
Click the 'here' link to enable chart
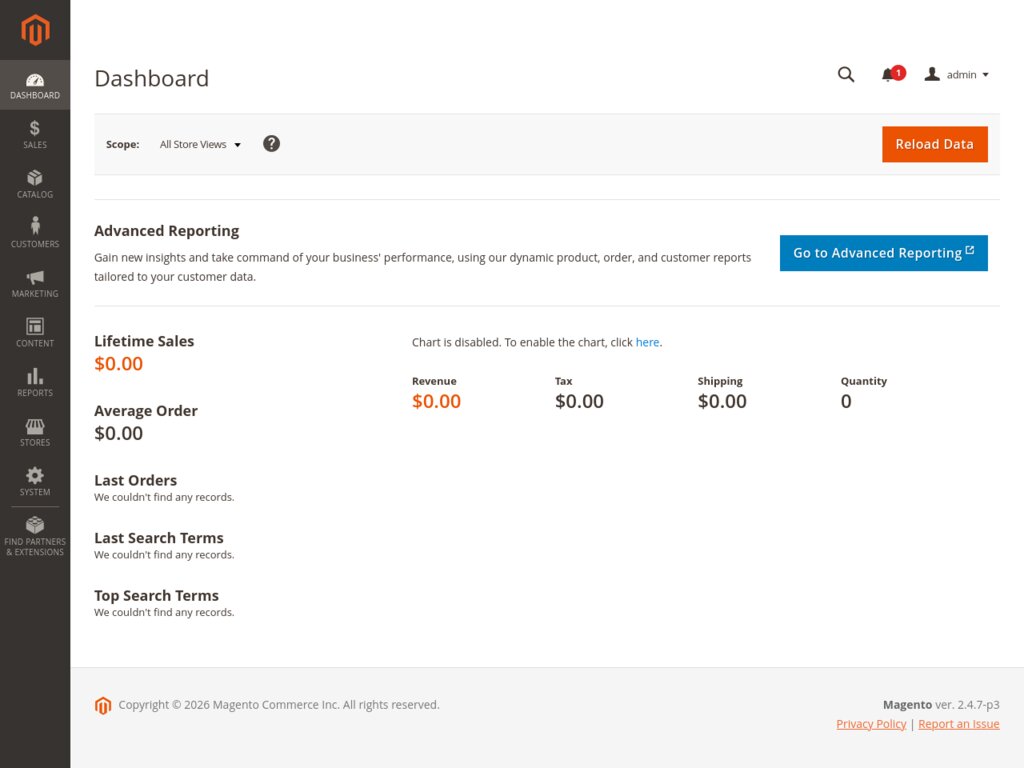pyautogui.click(x=647, y=342)
